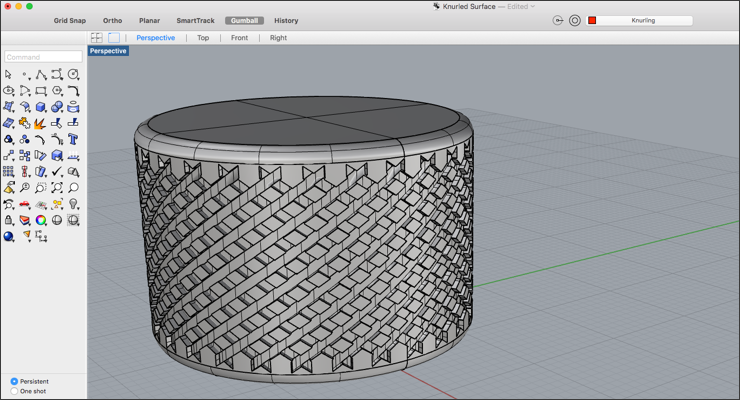Click the red car icon
This screenshot has height=400, width=740.
pos(24,204)
